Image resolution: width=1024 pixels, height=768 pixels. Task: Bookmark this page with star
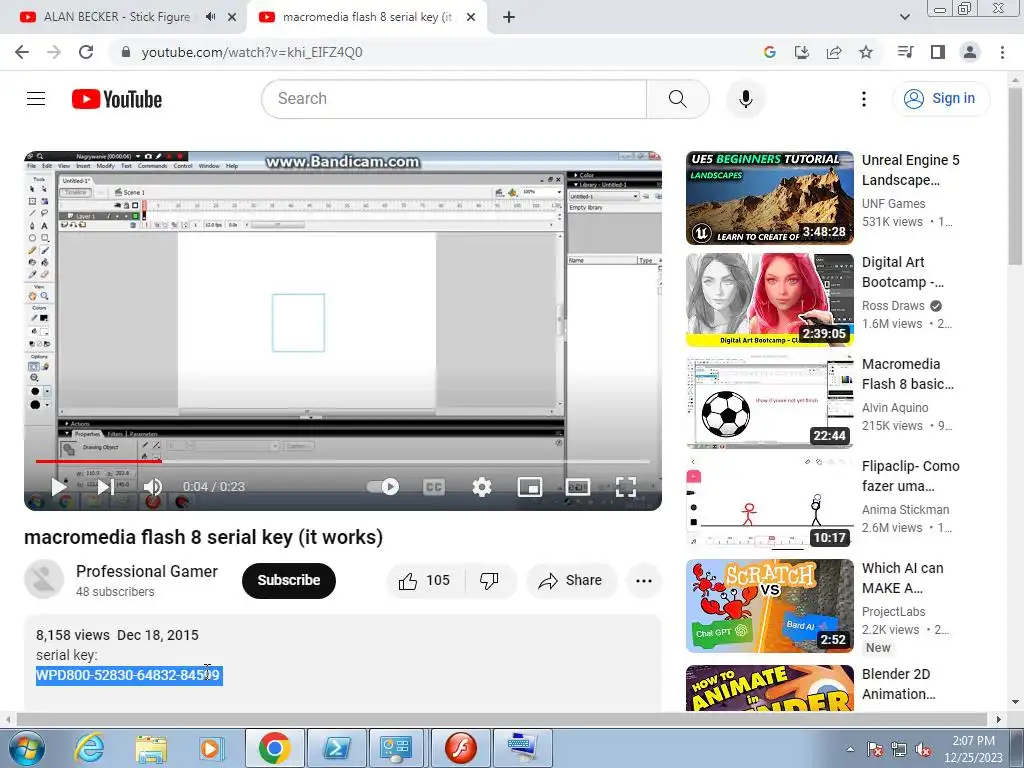pyautogui.click(x=865, y=52)
